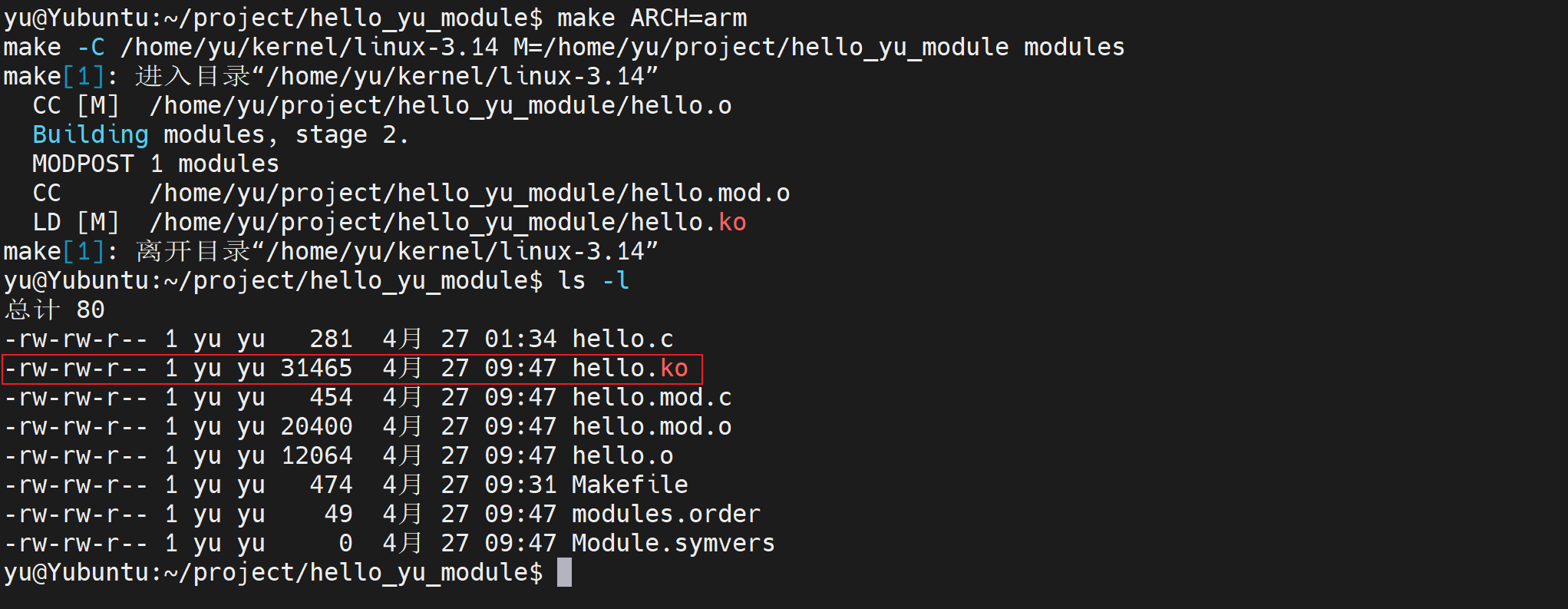Select the hello.mod.o filename in listing
Viewport: 1568px width, 609px height.
(x=652, y=427)
